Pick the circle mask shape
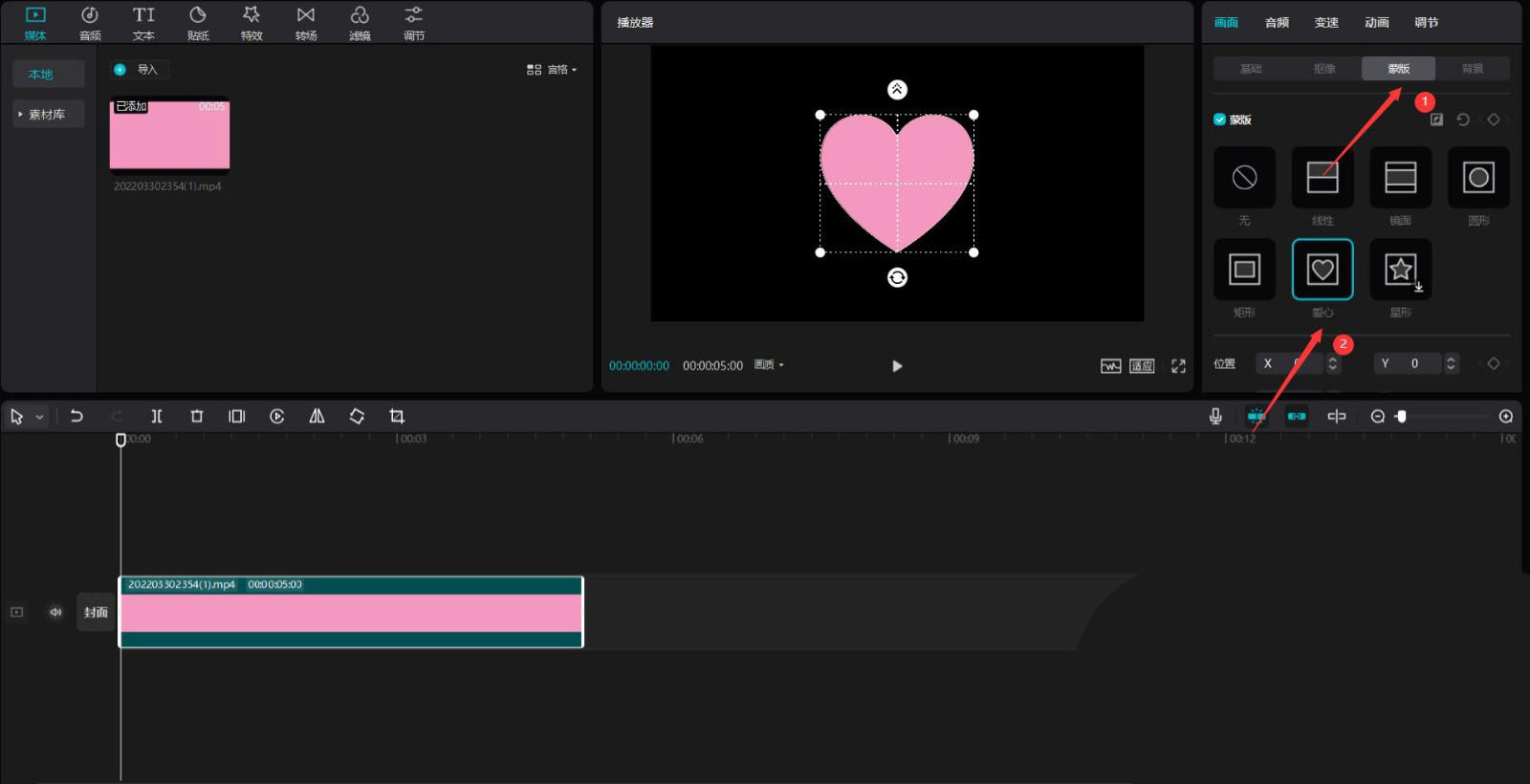Viewport: 1530px width, 784px height. click(x=1478, y=178)
